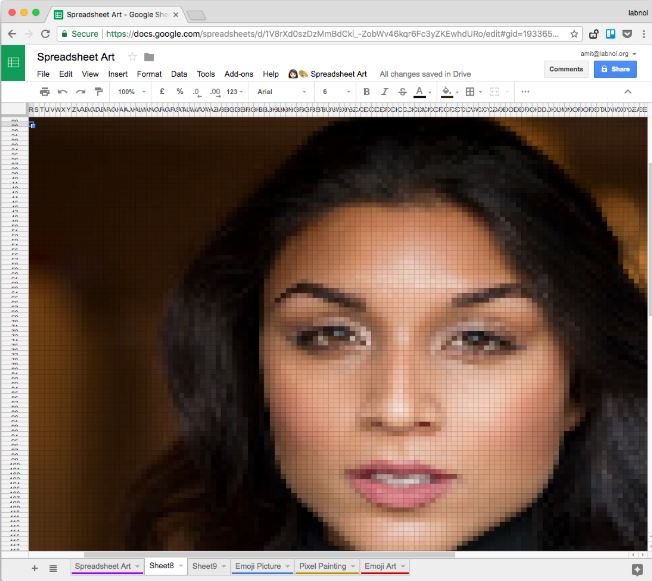Open the Tools menu

tap(206, 74)
